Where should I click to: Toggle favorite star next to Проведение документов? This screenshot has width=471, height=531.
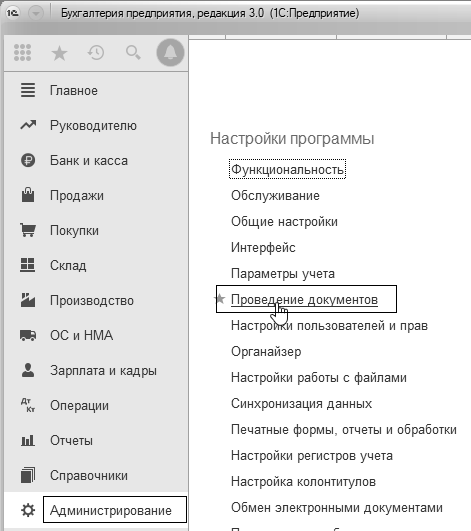click(x=220, y=298)
